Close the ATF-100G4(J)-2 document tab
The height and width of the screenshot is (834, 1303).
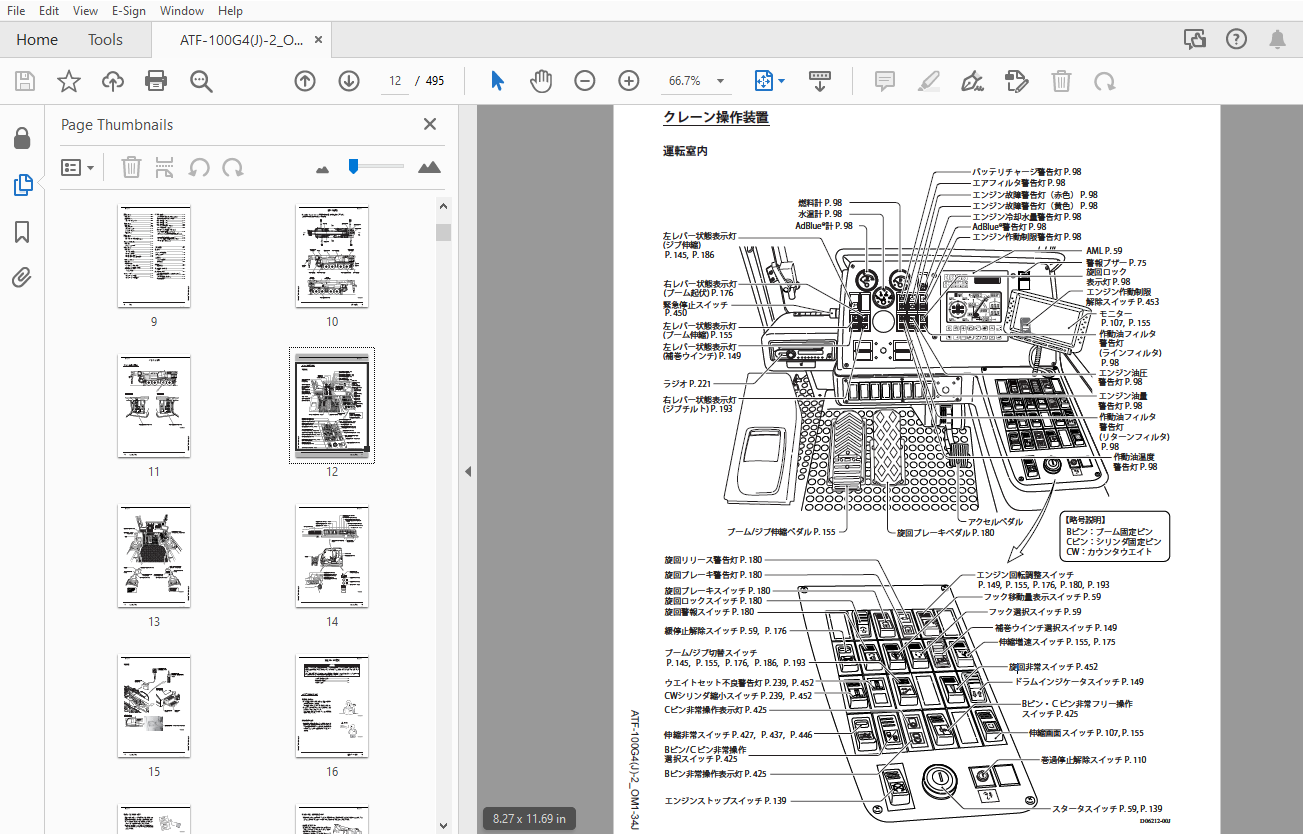click(319, 40)
